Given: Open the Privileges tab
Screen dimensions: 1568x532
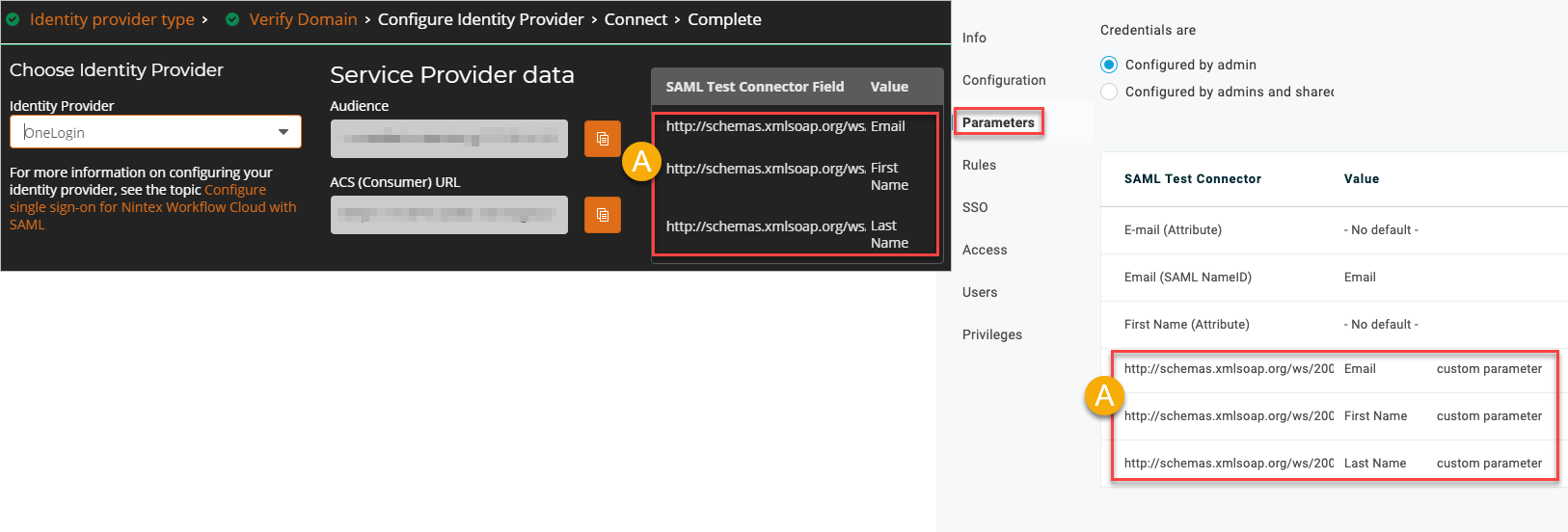Looking at the screenshot, I should click(x=992, y=334).
